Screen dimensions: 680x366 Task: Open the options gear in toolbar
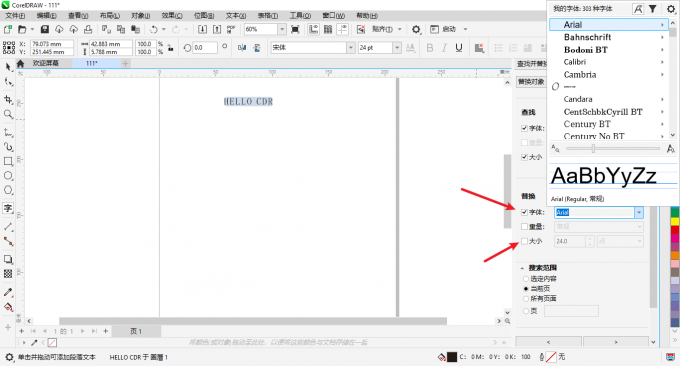click(x=416, y=29)
